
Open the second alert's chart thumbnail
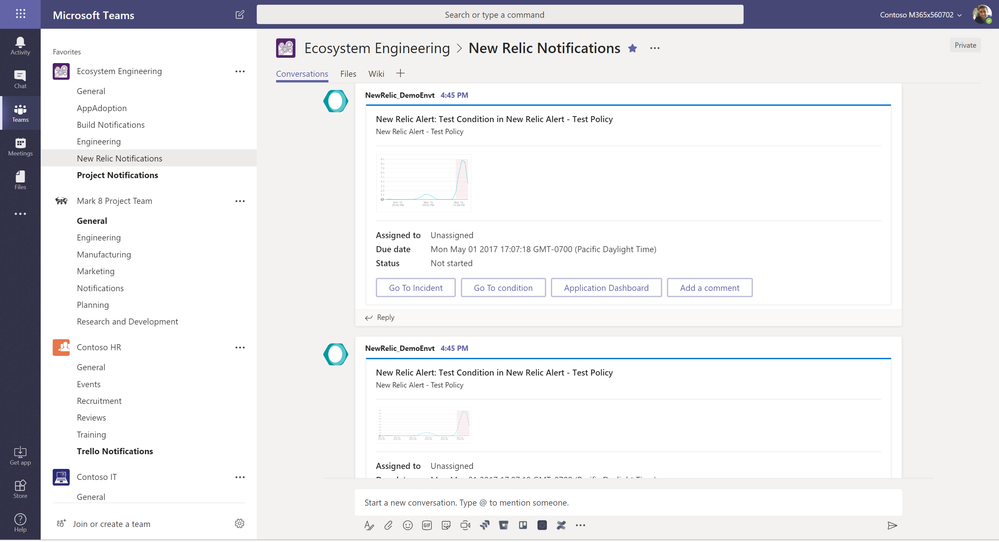pyautogui.click(x=424, y=425)
